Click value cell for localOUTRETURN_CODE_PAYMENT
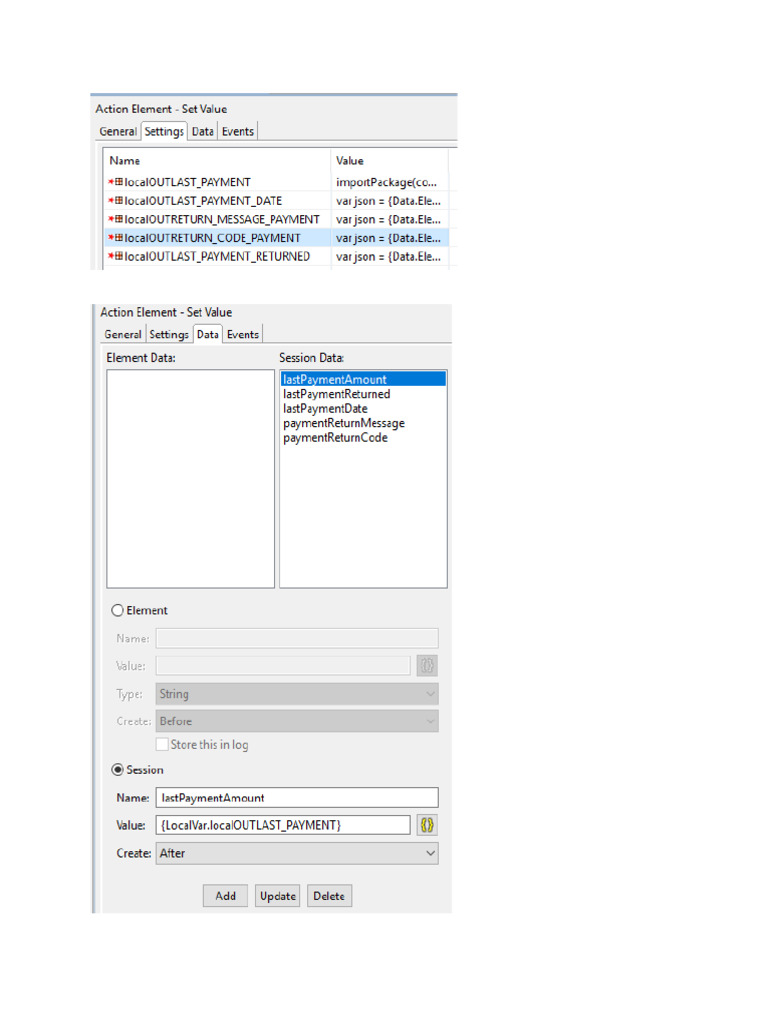Image resolution: width=768 pixels, height=1024 pixels. point(390,238)
